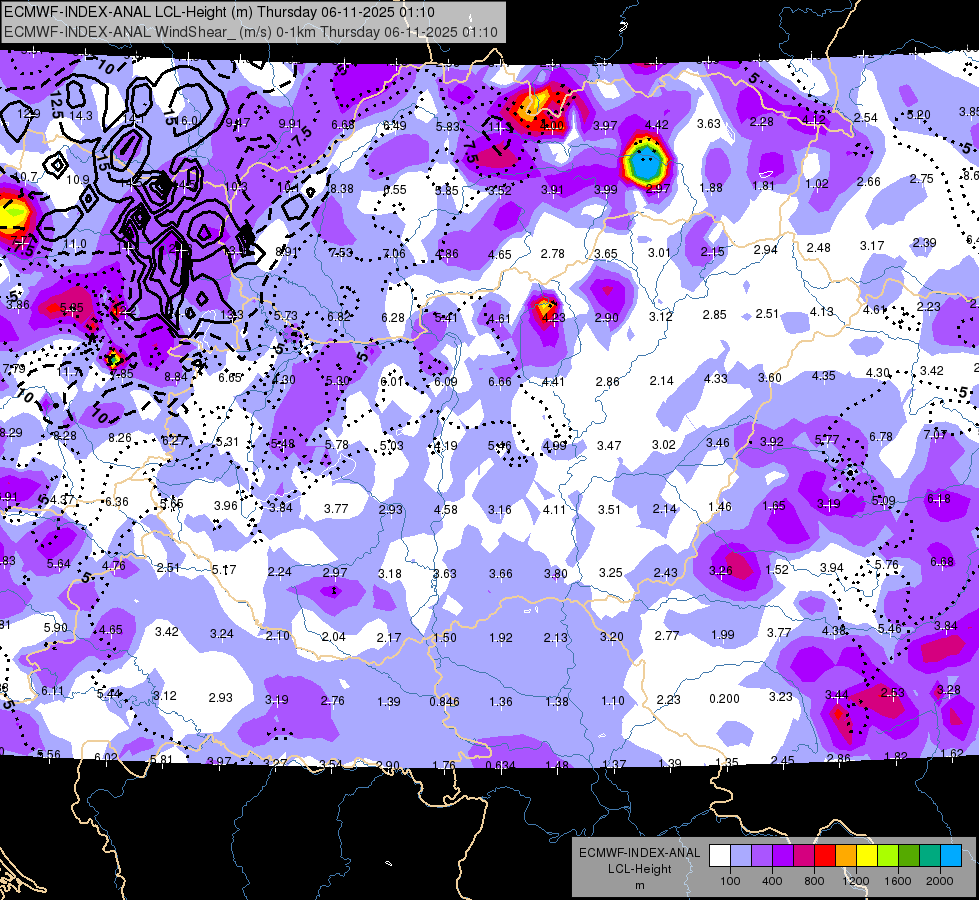The height and width of the screenshot is (900, 979).
Task: Click the blue peak LCL blob on map
Action: pos(646,163)
